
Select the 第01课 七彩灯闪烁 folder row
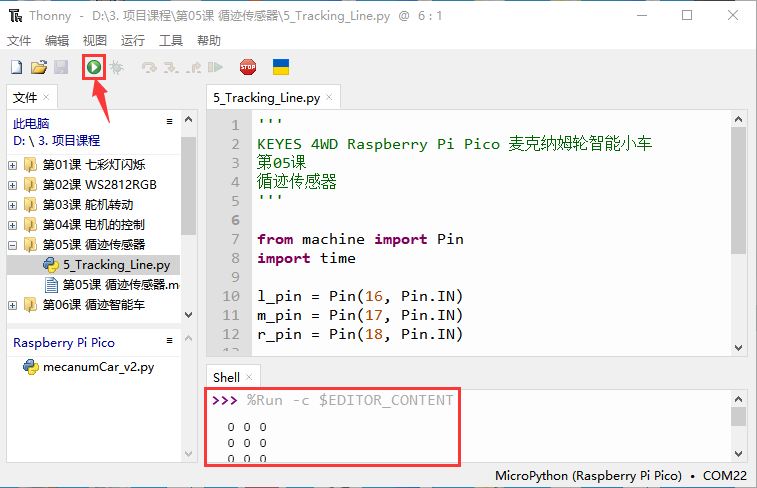tap(94, 165)
